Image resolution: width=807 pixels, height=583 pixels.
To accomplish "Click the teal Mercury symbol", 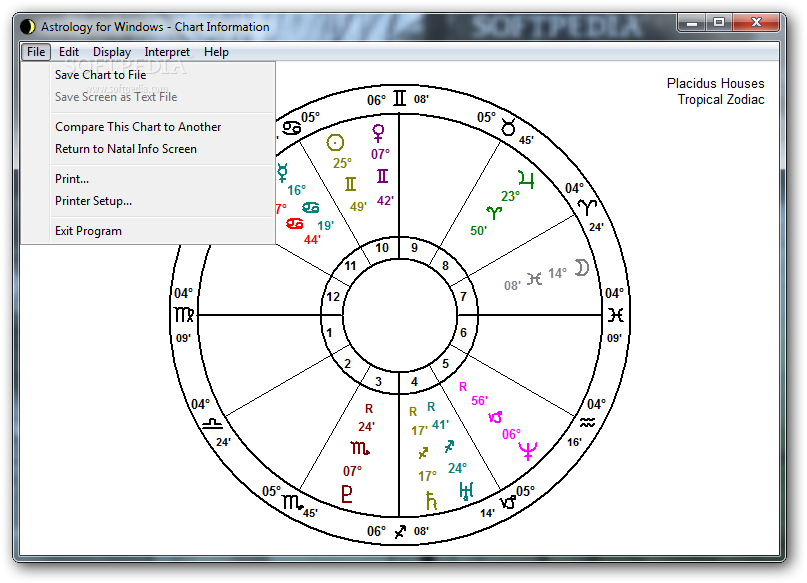I will 283,172.
